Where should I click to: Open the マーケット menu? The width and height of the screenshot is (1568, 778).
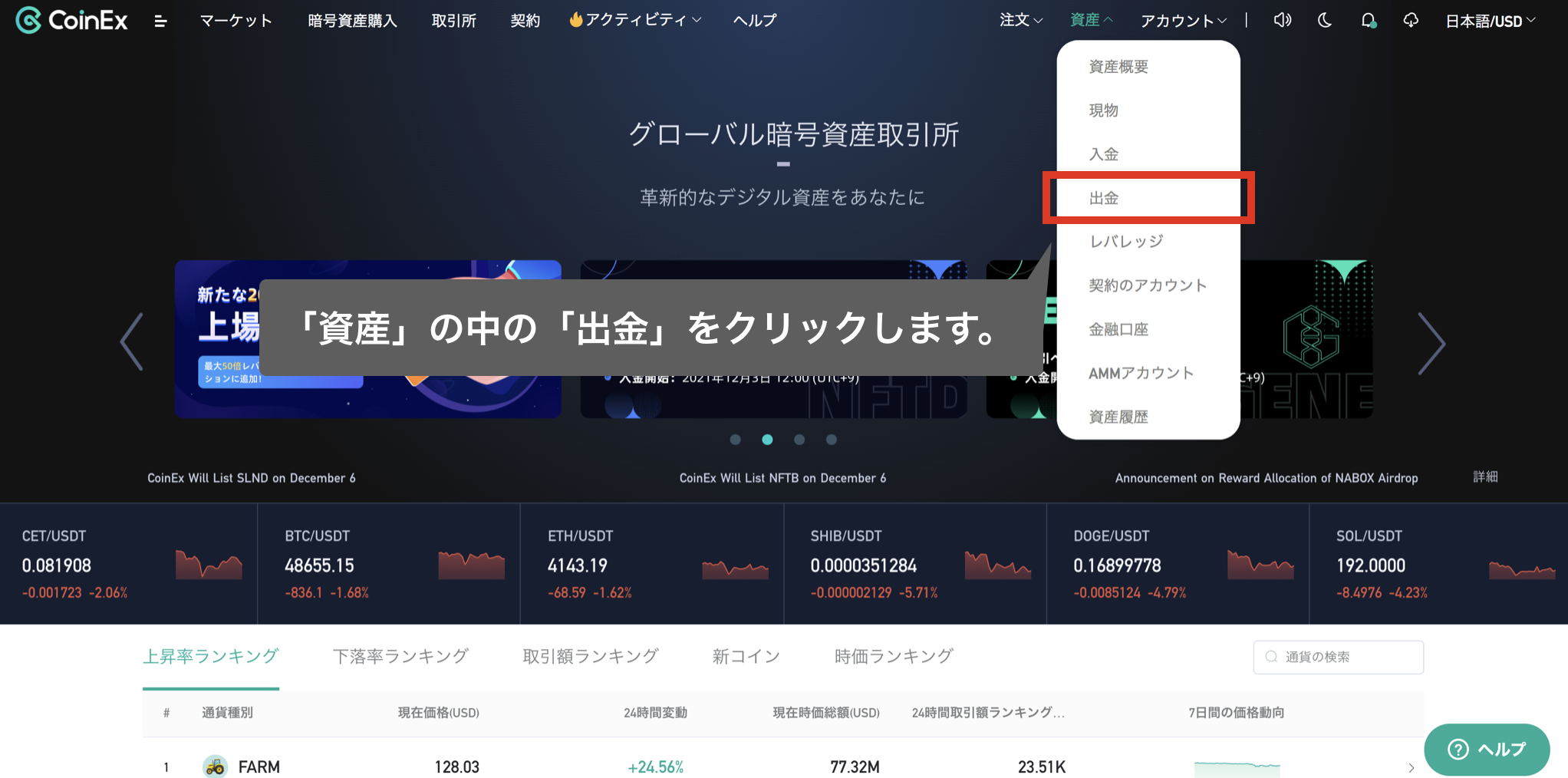click(236, 21)
